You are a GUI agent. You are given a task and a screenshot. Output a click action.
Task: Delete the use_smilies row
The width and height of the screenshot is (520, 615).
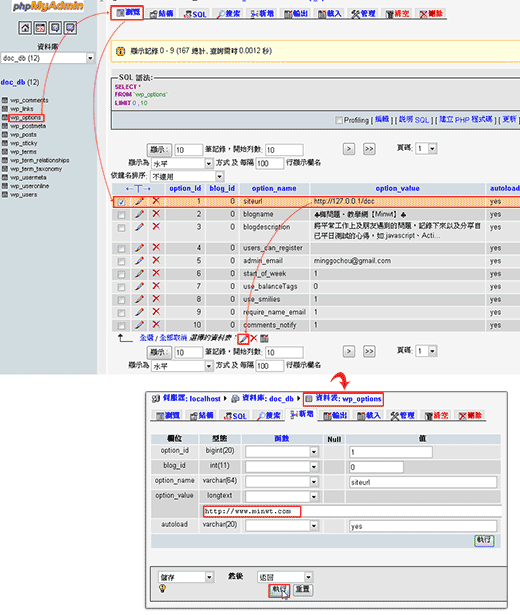(156, 299)
